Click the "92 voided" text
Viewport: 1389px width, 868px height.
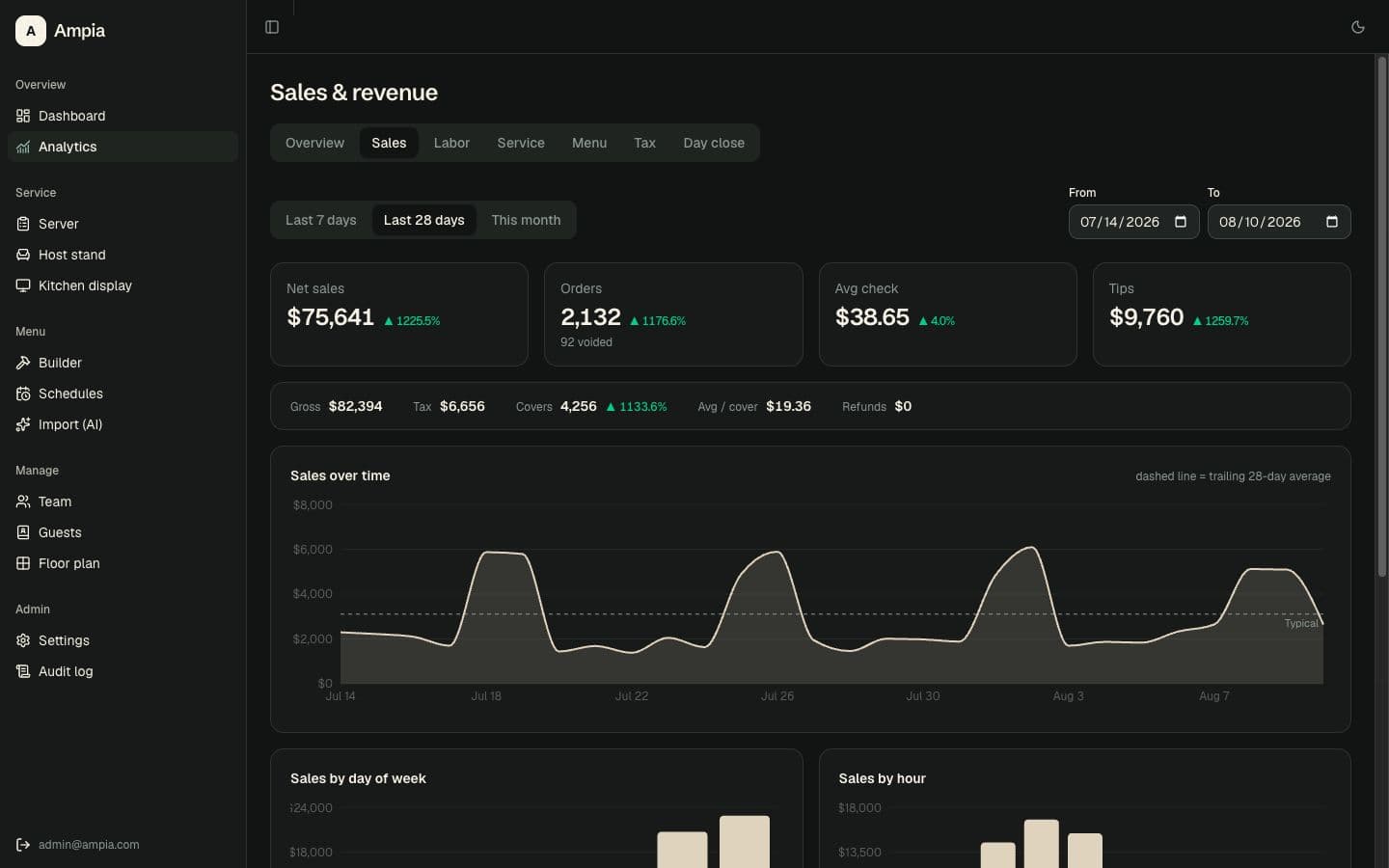[586, 342]
